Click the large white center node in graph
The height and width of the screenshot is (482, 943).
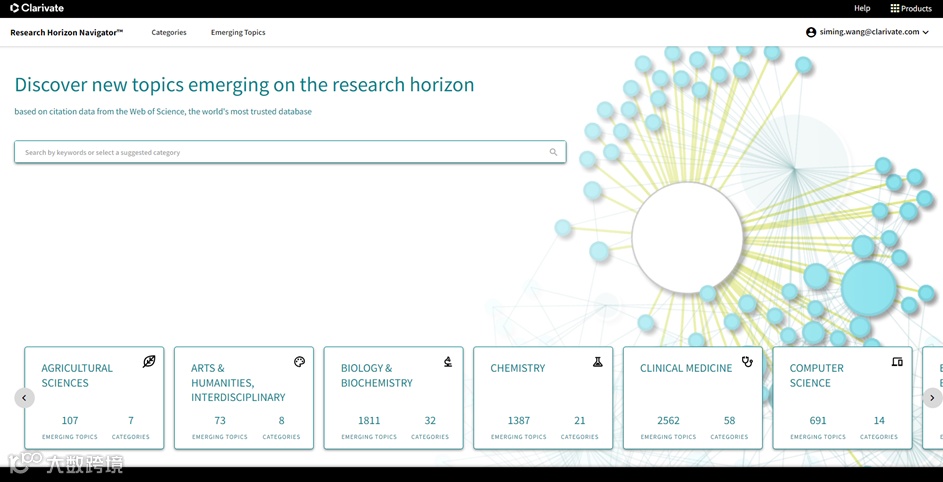tap(687, 237)
